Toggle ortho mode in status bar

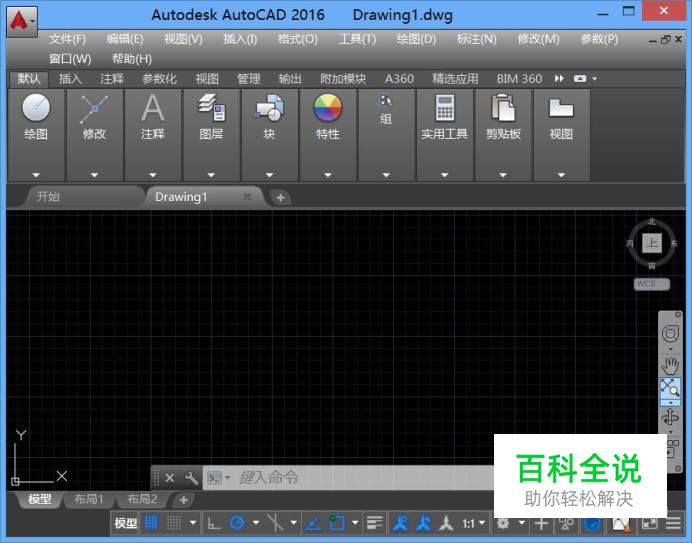[214, 523]
